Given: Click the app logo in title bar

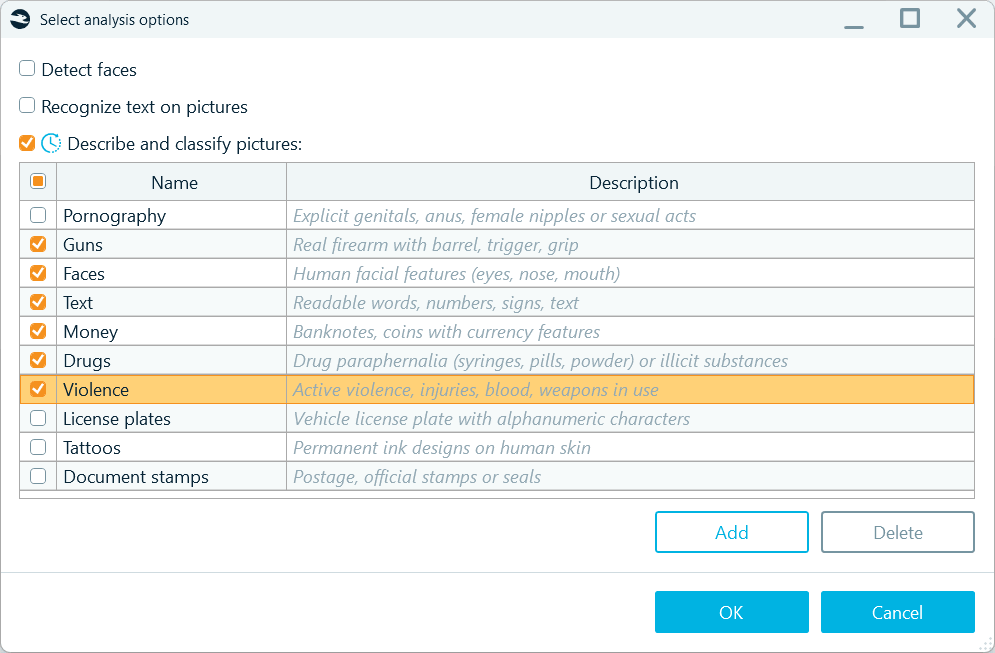Looking at the screenshot, I should pyautogui.click(x=20, y=19).
